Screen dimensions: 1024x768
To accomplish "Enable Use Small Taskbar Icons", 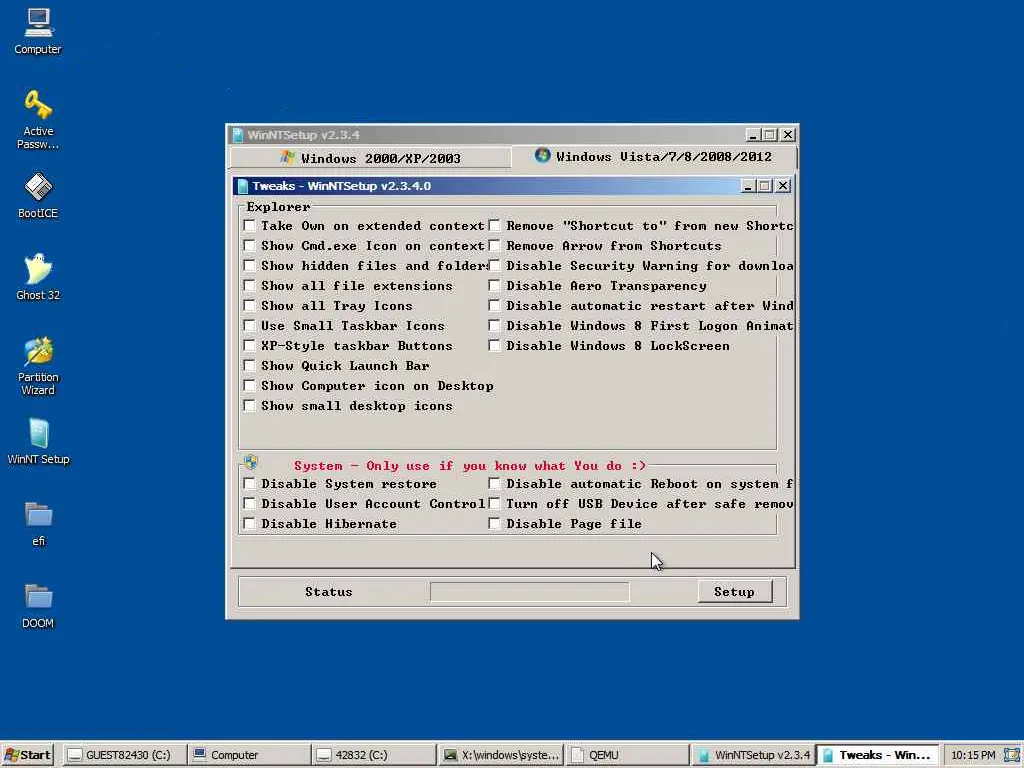I will pos(249,326).
